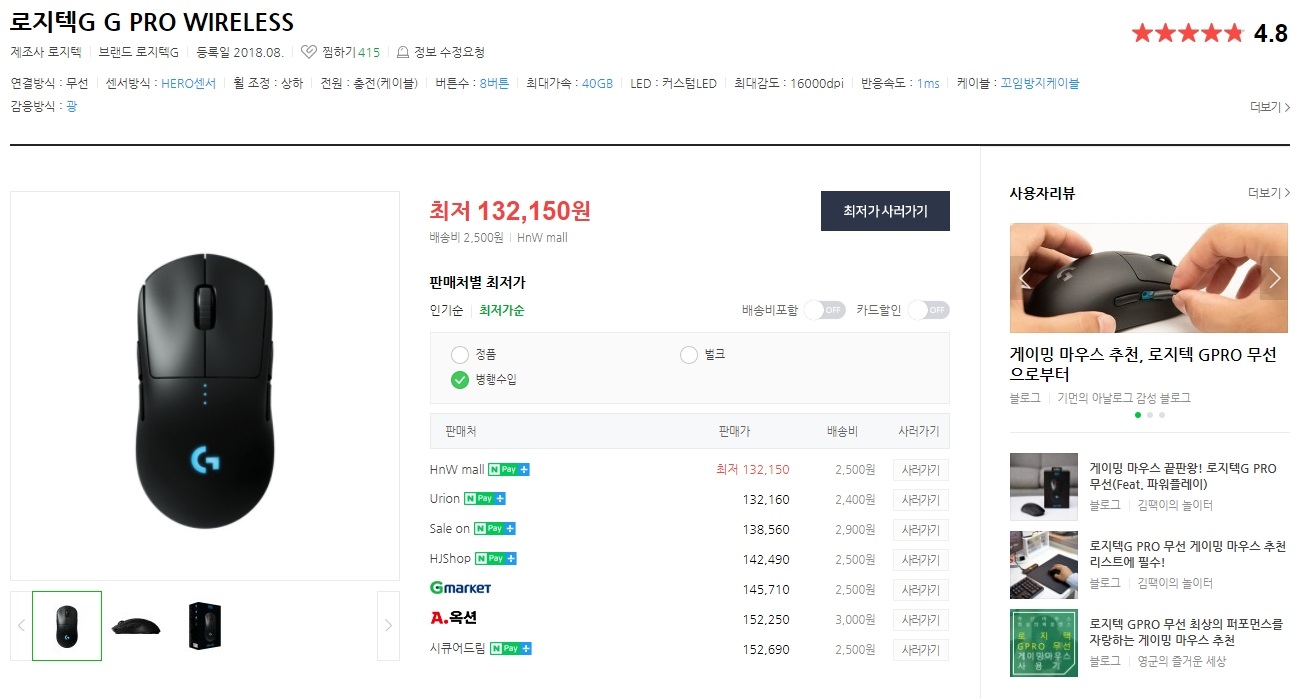Expand specs with 더보기 under rating

[x=1269, y=107]
